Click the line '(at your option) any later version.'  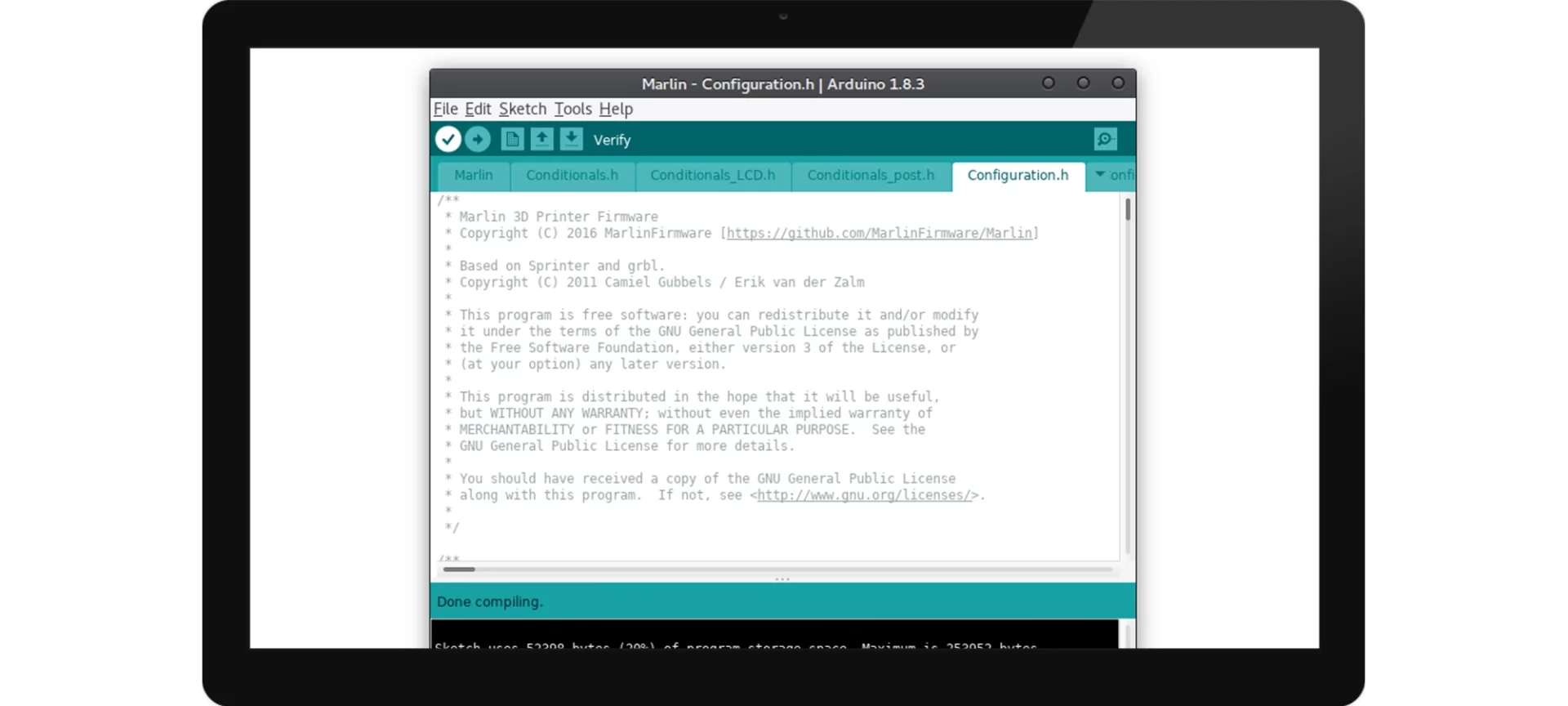592,364
